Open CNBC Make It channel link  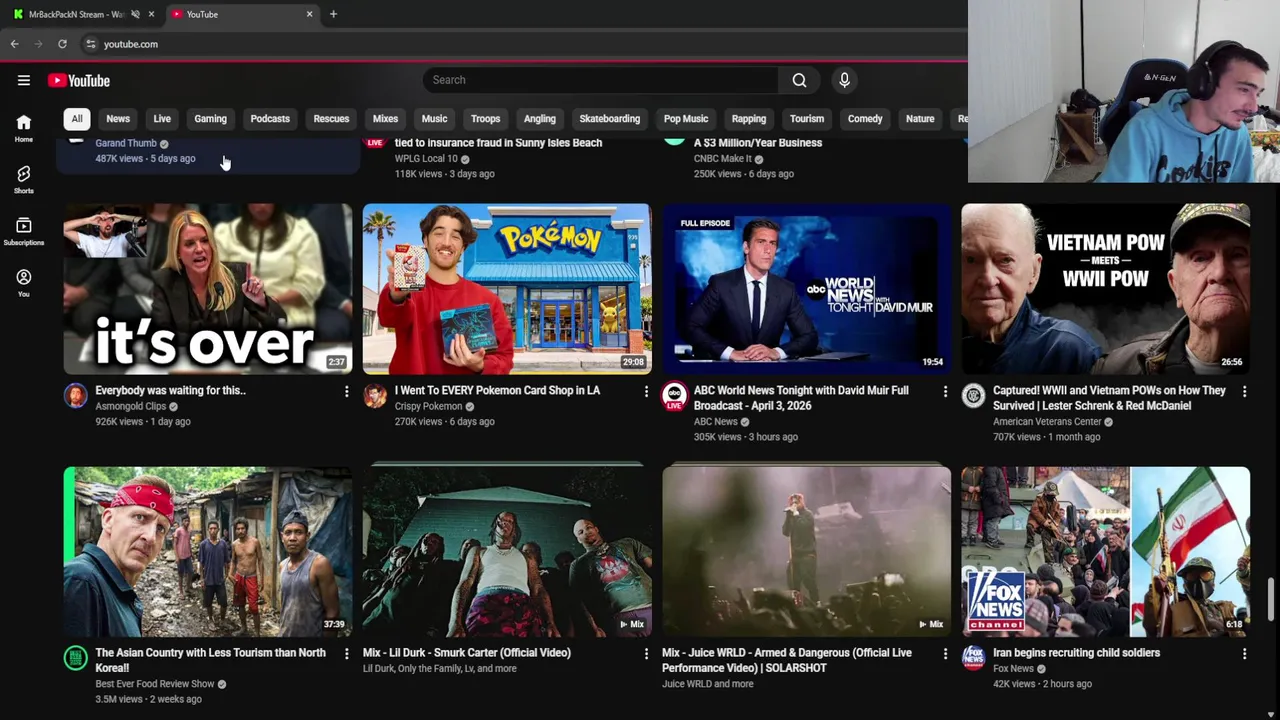click(723, 158)
